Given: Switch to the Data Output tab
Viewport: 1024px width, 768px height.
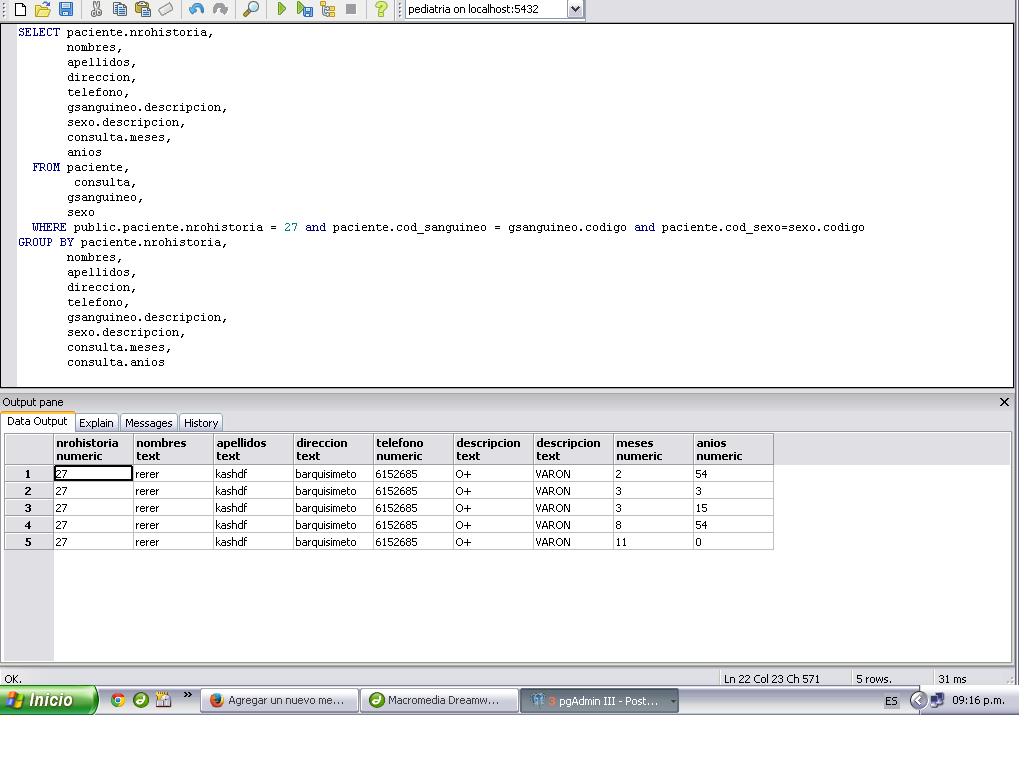Looking at the screenshot, I should tap(37, 422).
